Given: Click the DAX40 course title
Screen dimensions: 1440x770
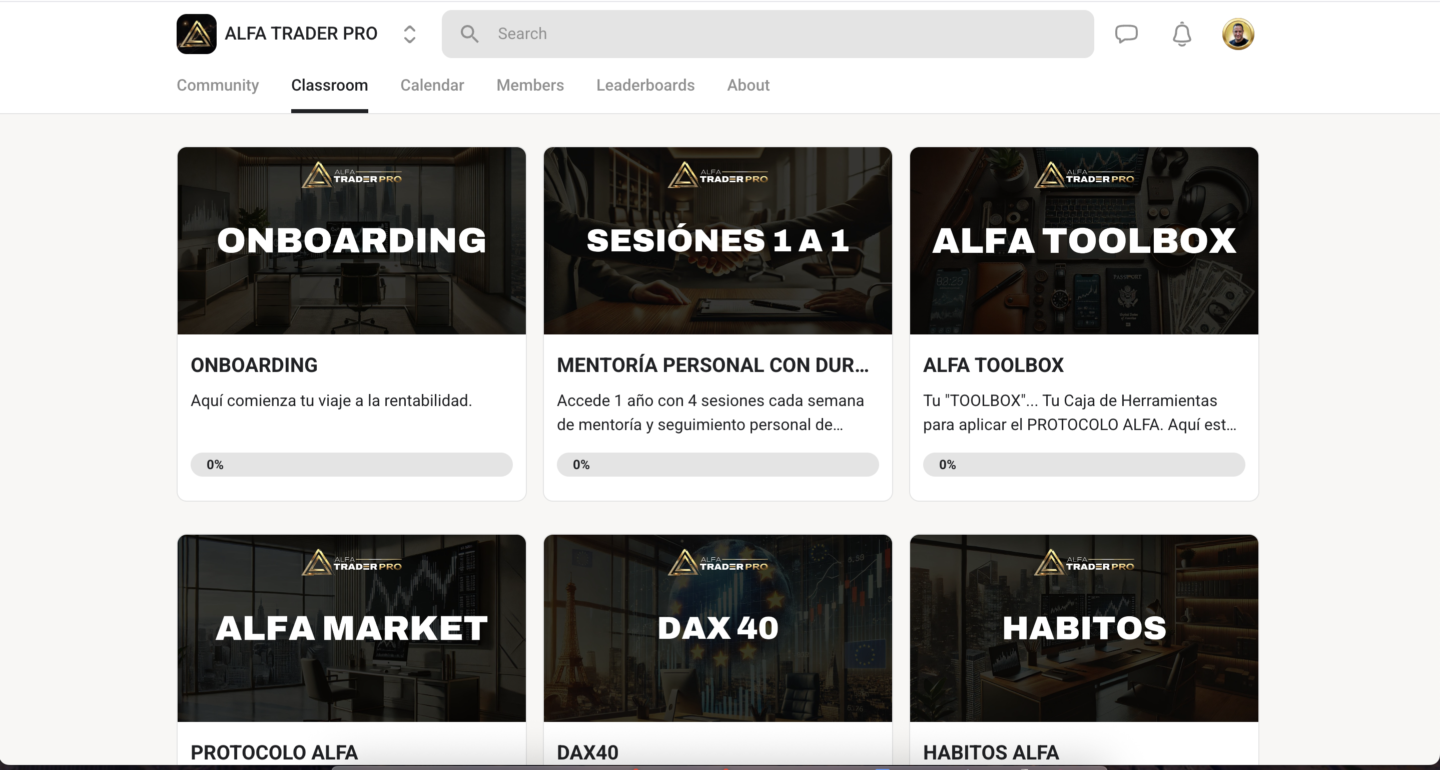Looking at the screenshot, I should [x=588, y=753].
